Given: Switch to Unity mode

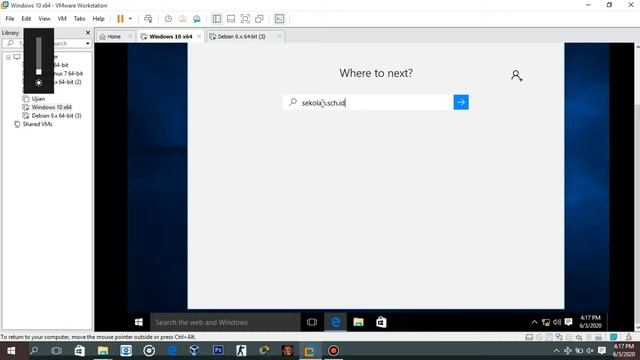Looking at the screenshot, I should [259, 19].
